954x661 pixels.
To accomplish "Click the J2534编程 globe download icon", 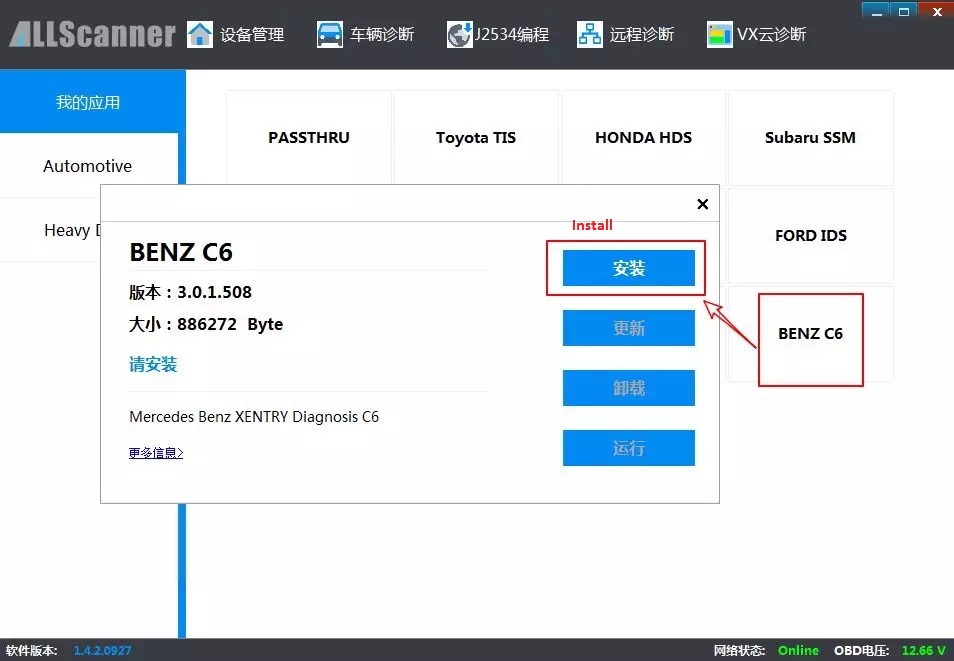I will pyautogui.click(x=459, y=34).
